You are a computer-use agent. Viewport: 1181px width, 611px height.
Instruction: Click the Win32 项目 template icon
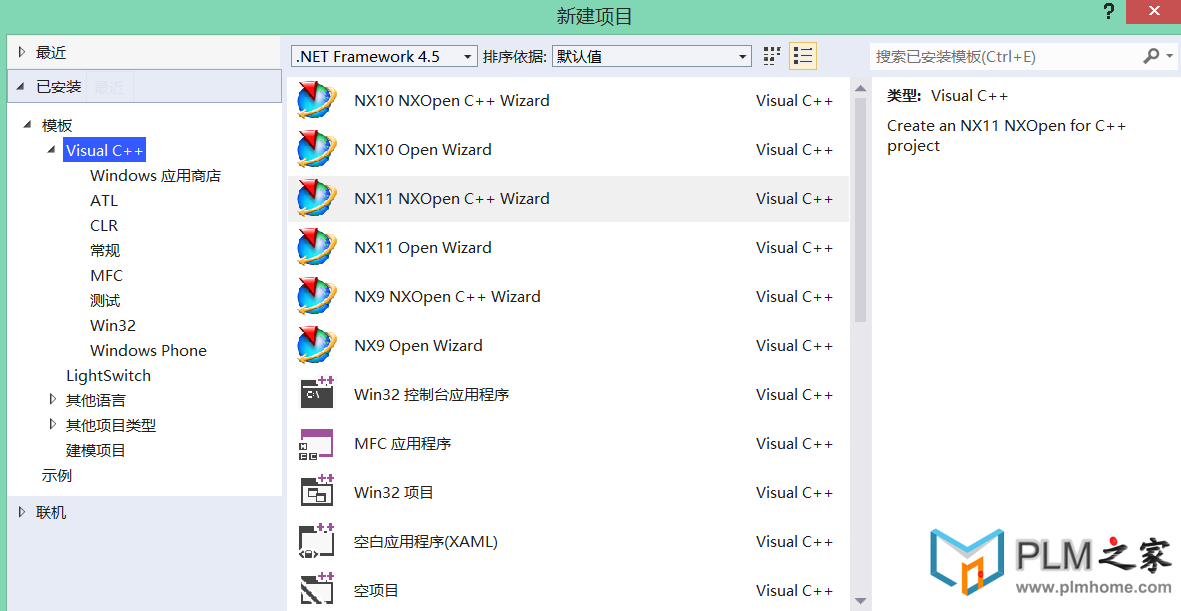316,492
